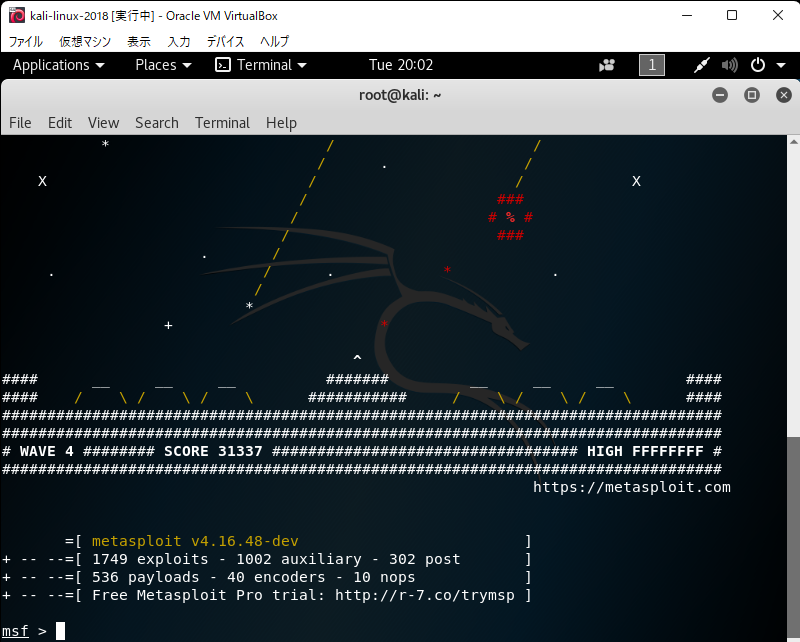Expand the Places dropdown in top panel
800x642 pixels.
tap(163, 65)
